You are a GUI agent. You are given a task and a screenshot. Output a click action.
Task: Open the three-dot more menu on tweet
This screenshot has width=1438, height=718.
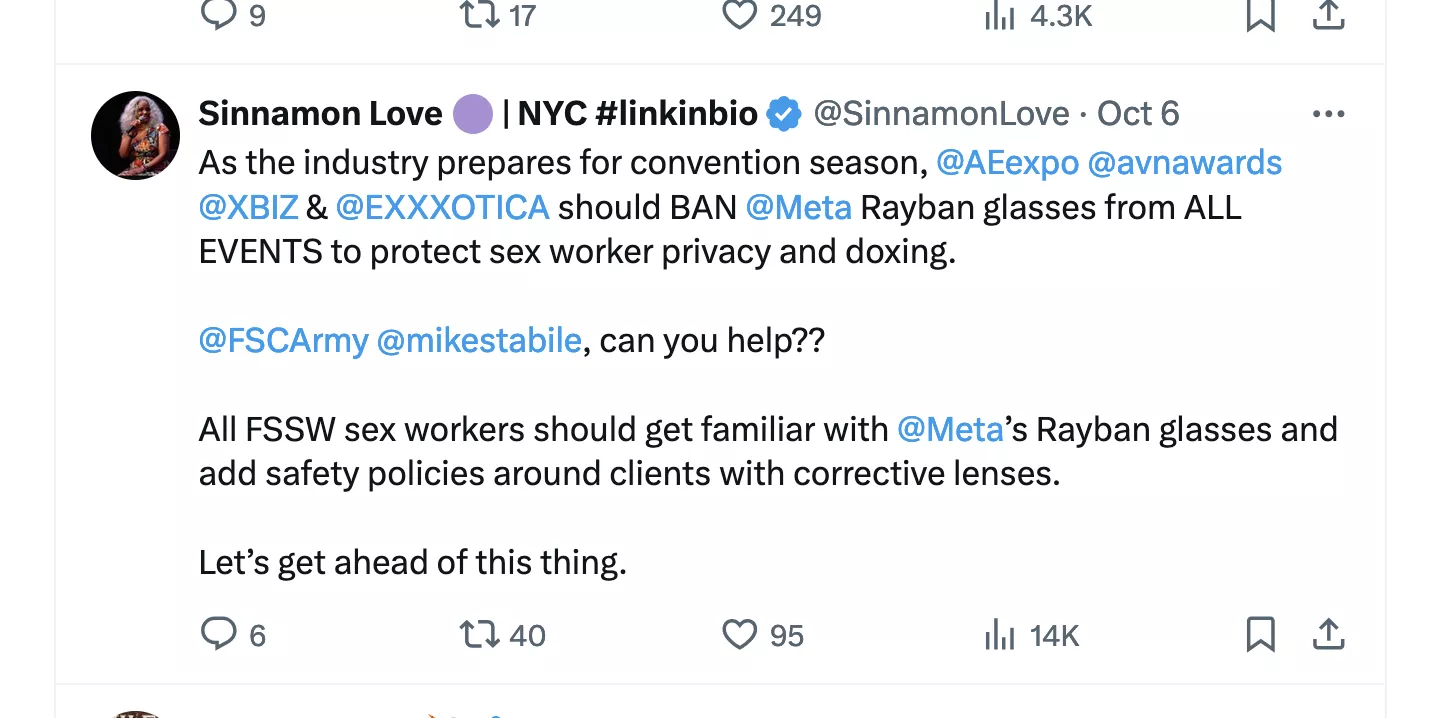click(1328, 114)
